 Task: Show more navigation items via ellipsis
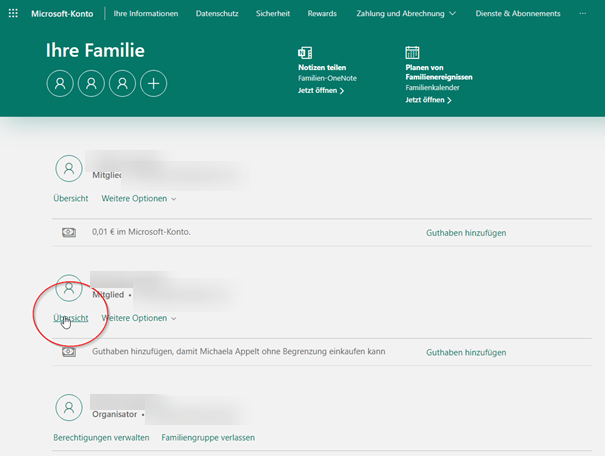(x=583, y=14)
